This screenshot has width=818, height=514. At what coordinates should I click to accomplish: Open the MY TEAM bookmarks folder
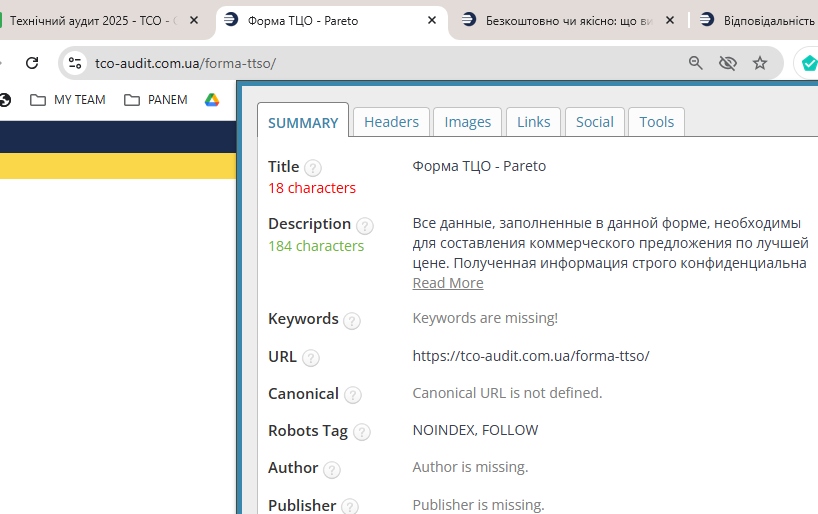pyautogui.click(x=68, y=100)
